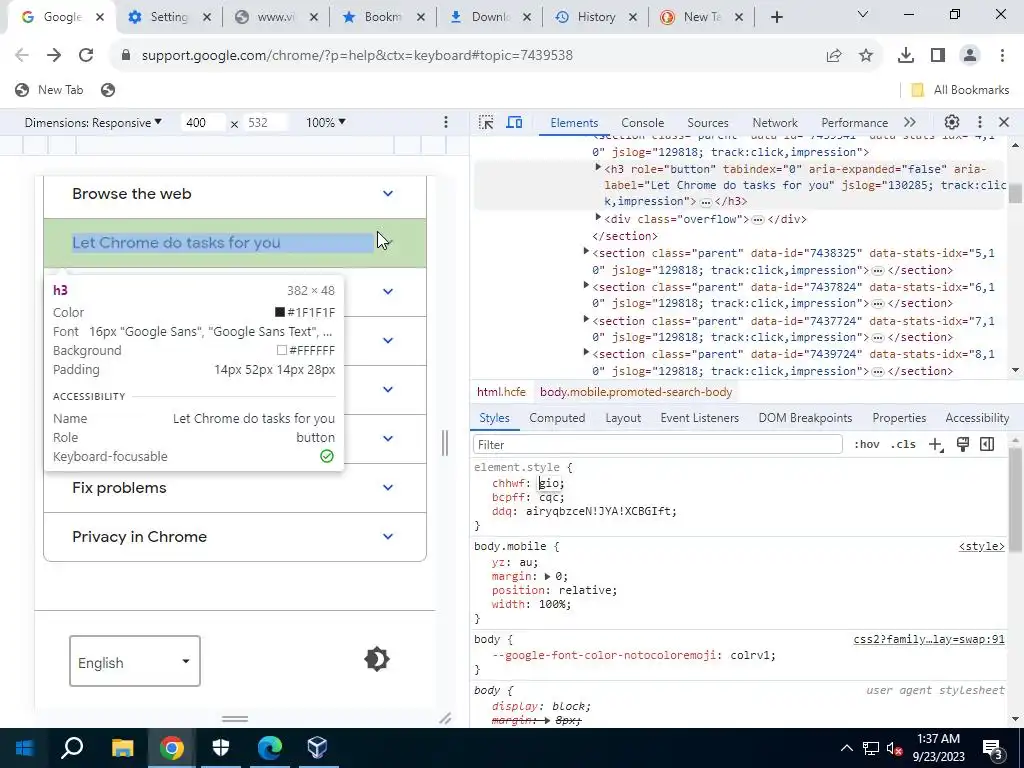Close the DevTools panel
The image size is (1024, 768).
1004,122
